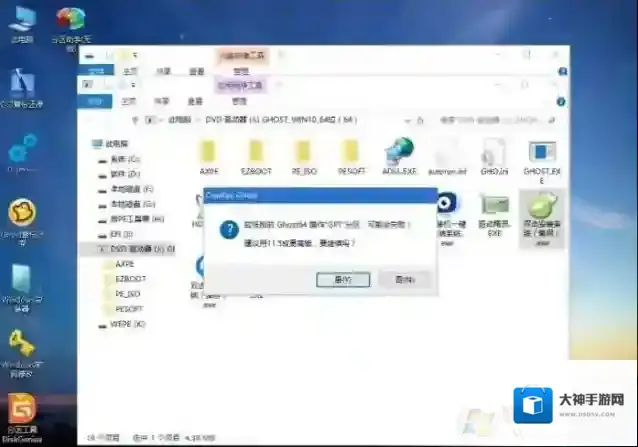638x447 pixels.
Task: Open the 文件 ribbon tab
Action: coord(97,100)
